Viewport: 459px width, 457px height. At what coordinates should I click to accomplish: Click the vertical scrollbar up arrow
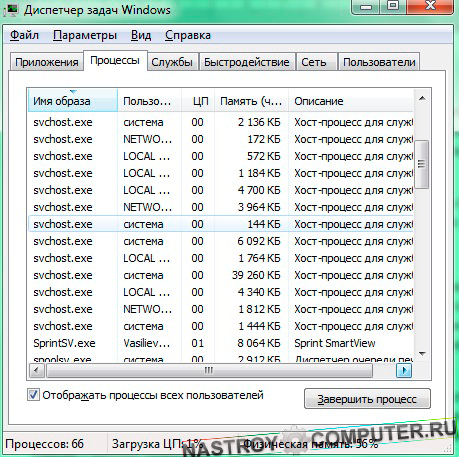[422, 98]
